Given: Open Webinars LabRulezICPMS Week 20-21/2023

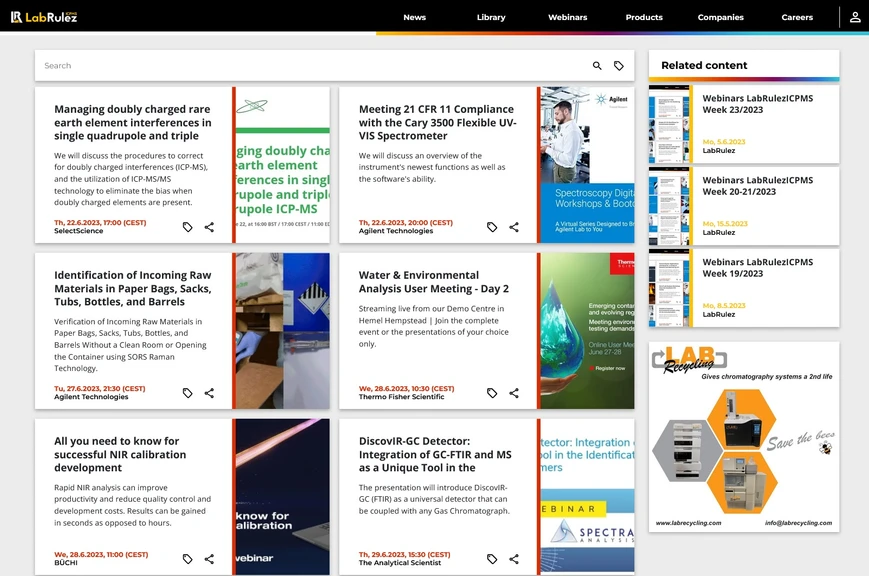Looking at the screenshot, I should tap(758, 186).
